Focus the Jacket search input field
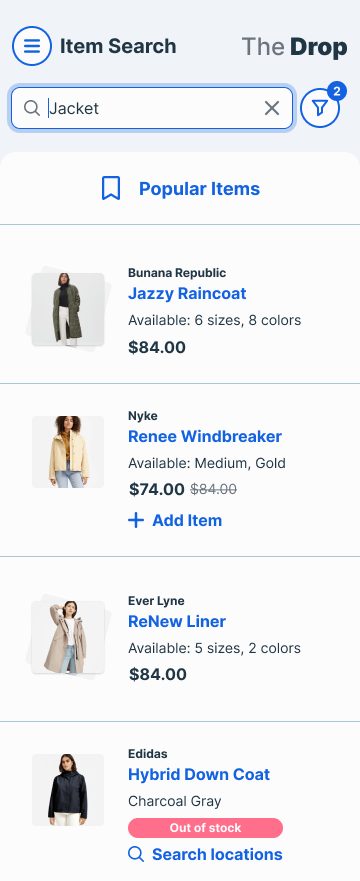 tap(152, 108)
